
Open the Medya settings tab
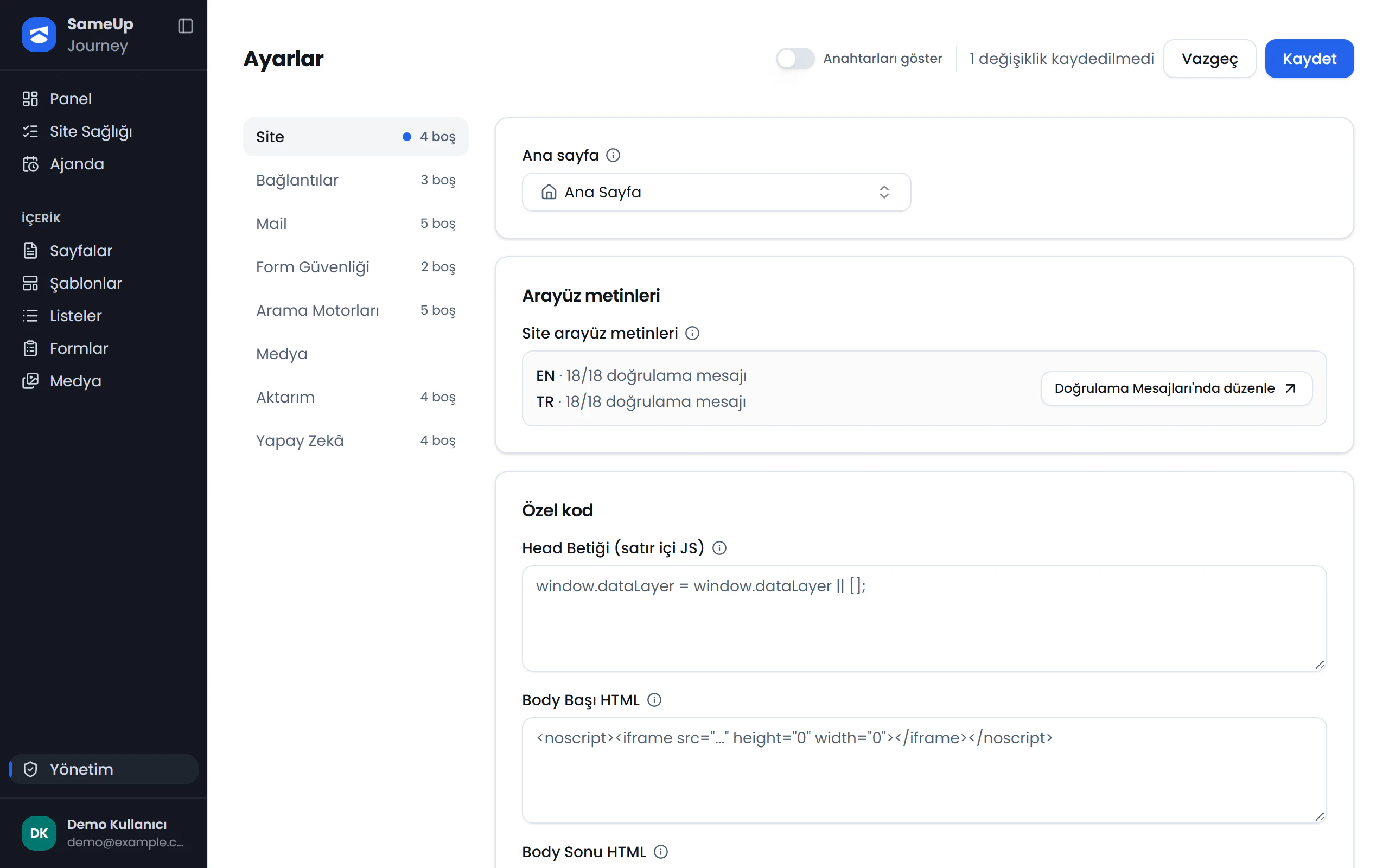[x=355, y=354]
